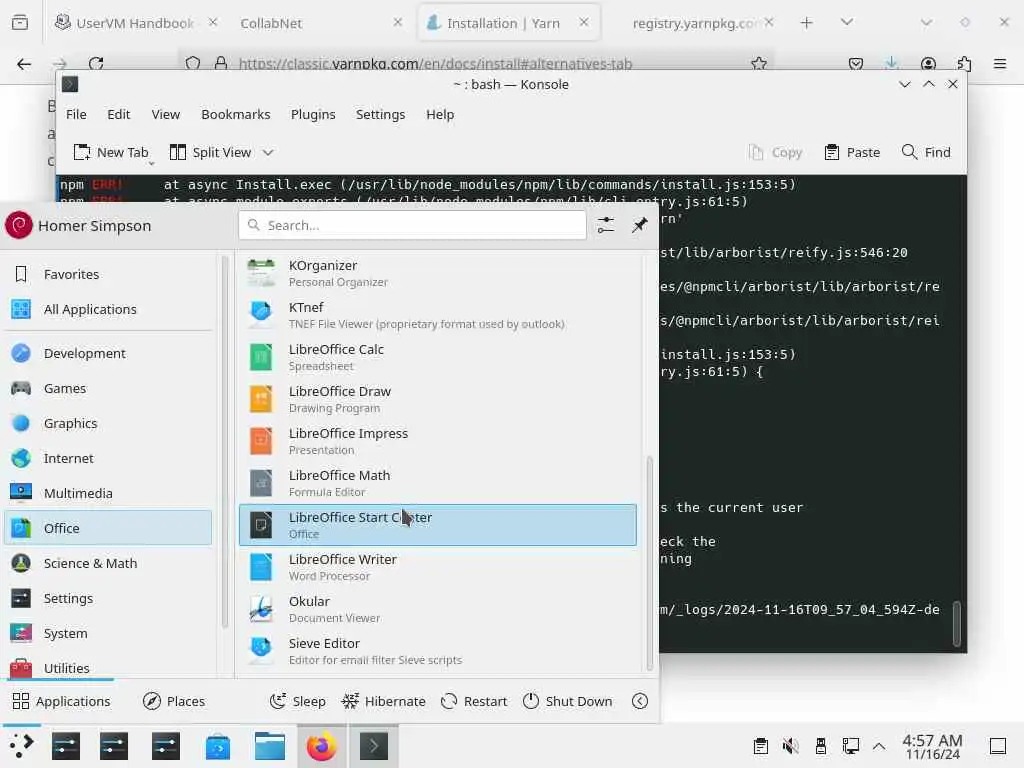Open the Internet category

pos(108,458)
